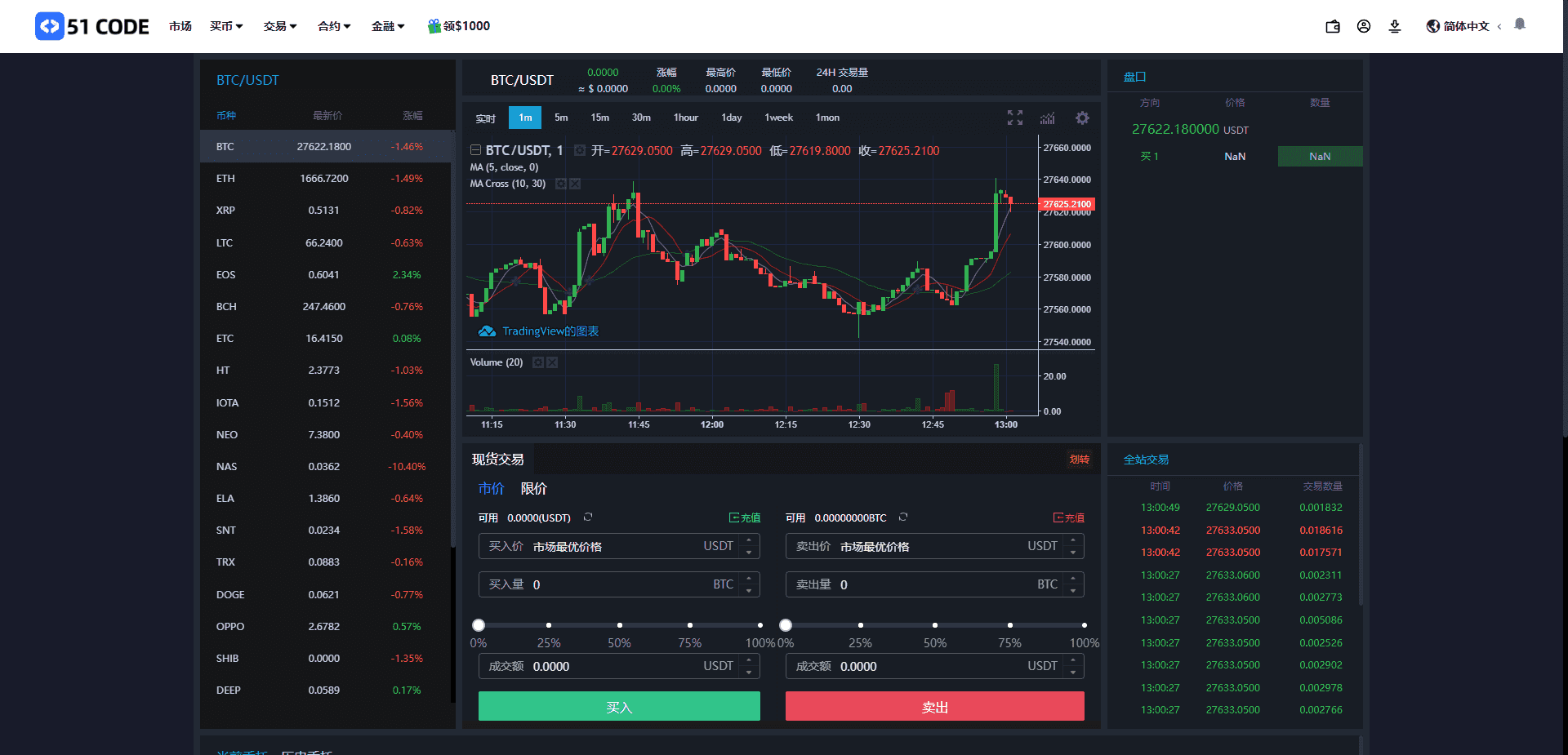1568x755 pixels.
Task: Open the 市场 menu item
Action: [x=180, y=26]
